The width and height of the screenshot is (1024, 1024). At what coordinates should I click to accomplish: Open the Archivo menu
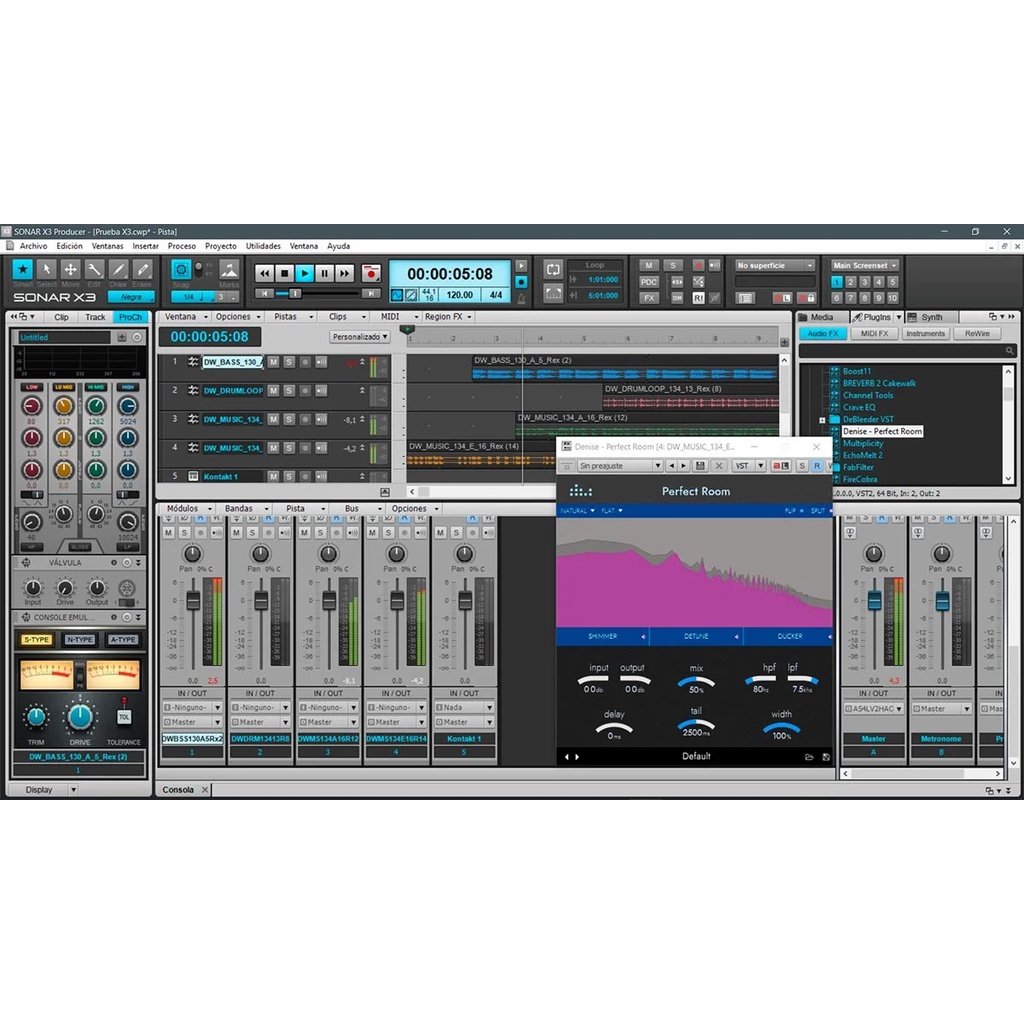33,246
